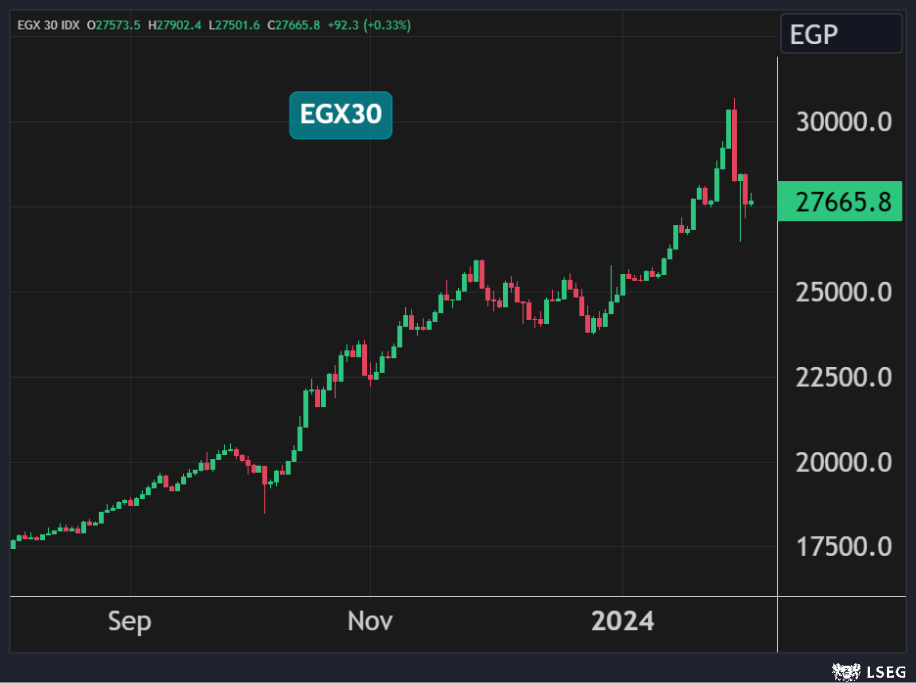Select the Nov marker on time axis
The image size is (916, 683).
pos(370,621)
